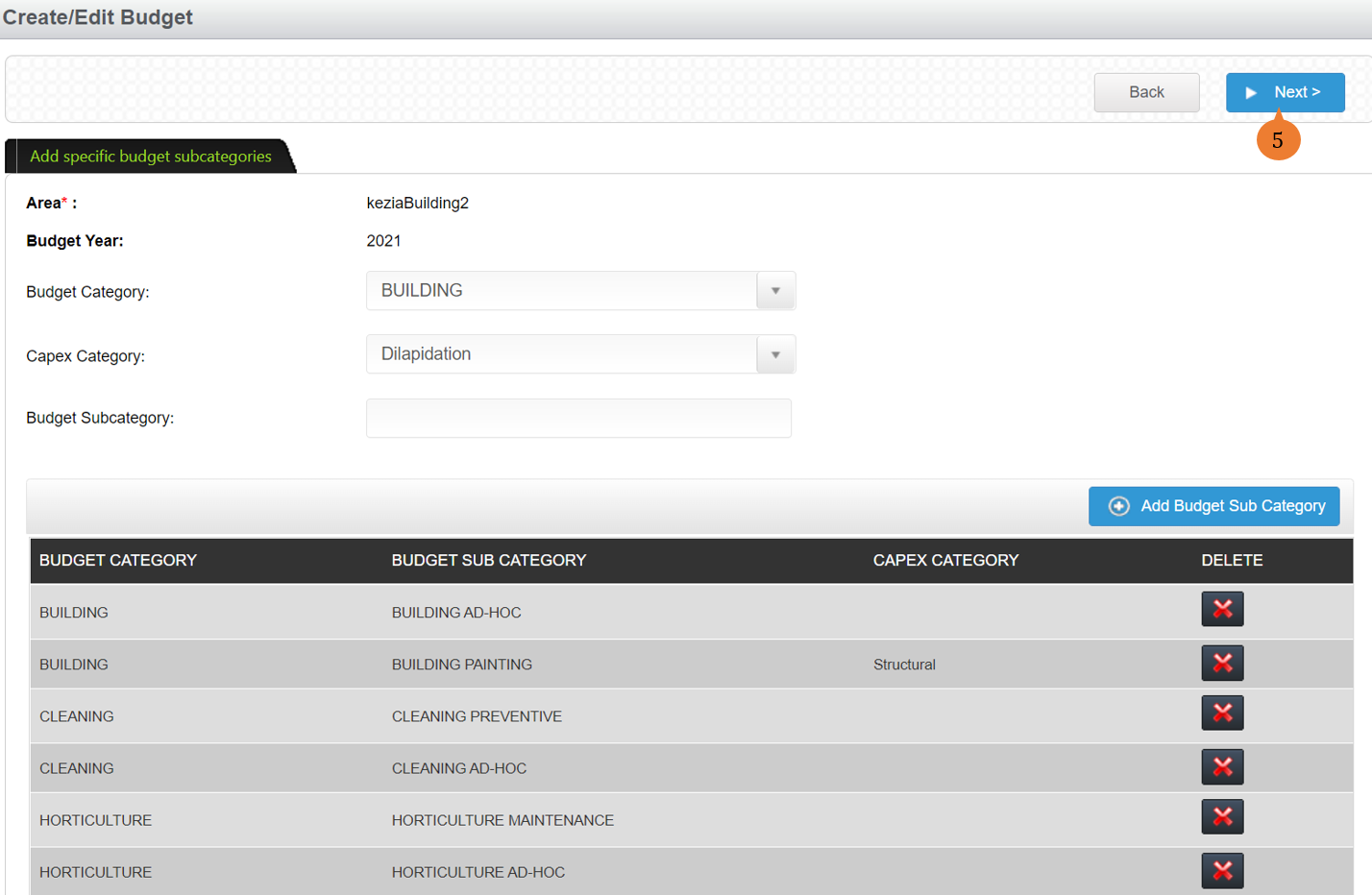This screenshot has width=1372, height=895.
Task: Focus the Budget Subcategory input field
Action: [x=578, y=419]
